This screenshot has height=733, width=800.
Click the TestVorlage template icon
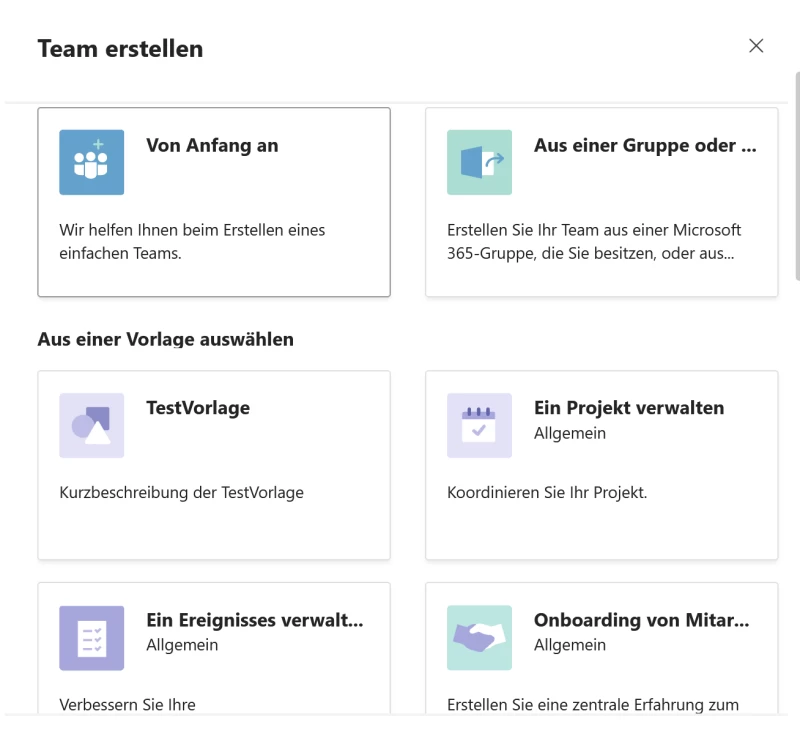(92, 425)
